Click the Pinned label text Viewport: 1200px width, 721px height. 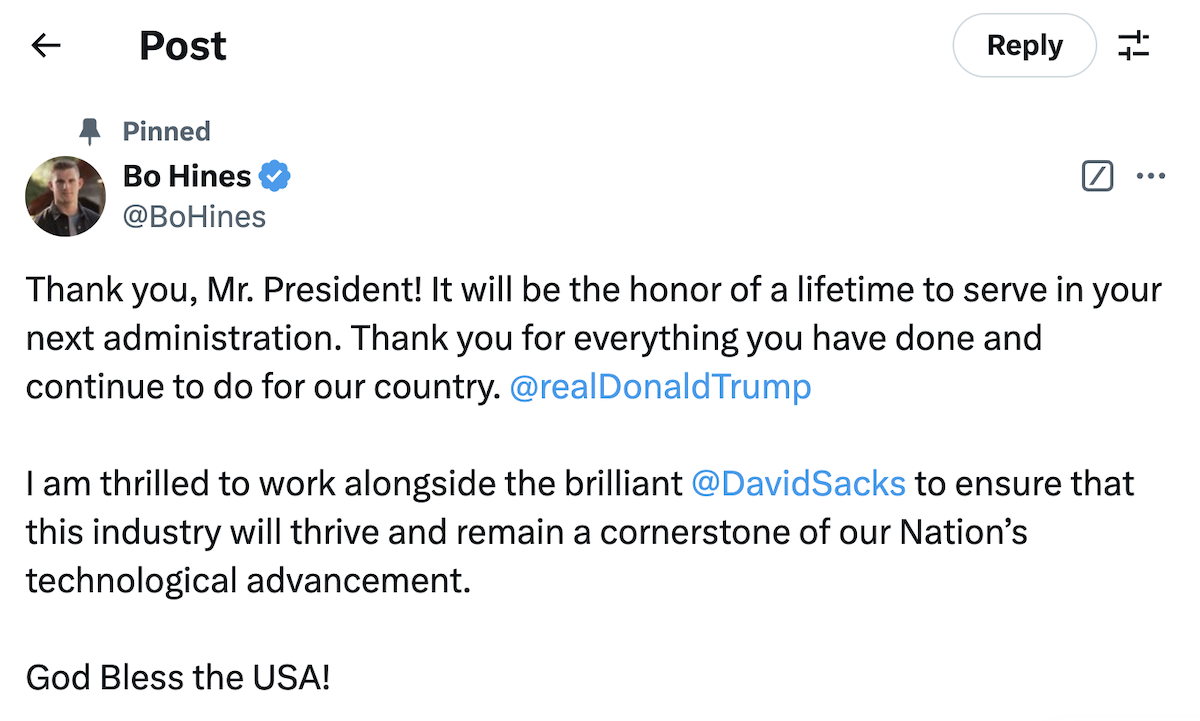click(x=166, y=131)
